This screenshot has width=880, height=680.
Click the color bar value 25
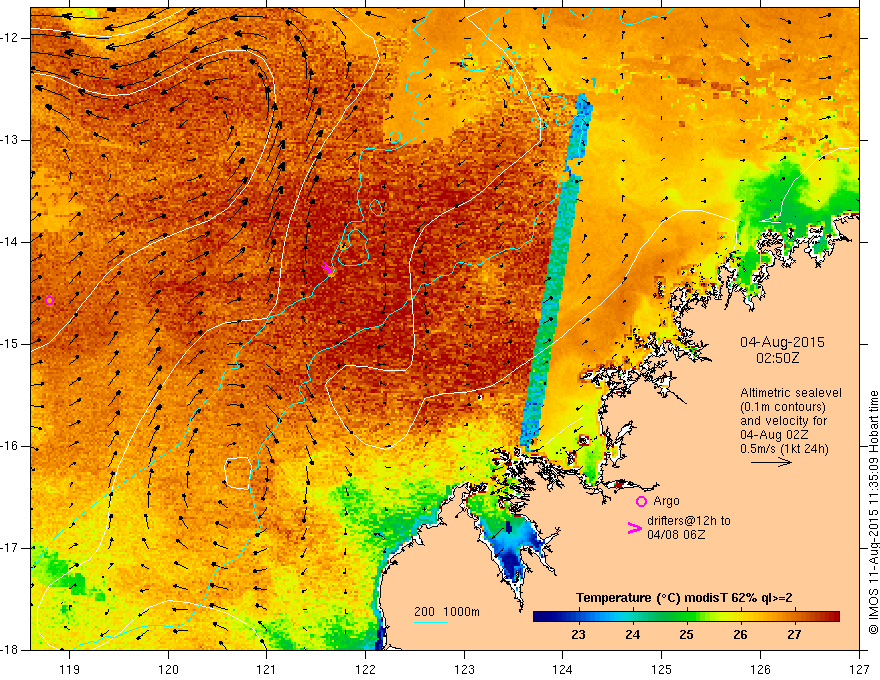pos(686,635)
